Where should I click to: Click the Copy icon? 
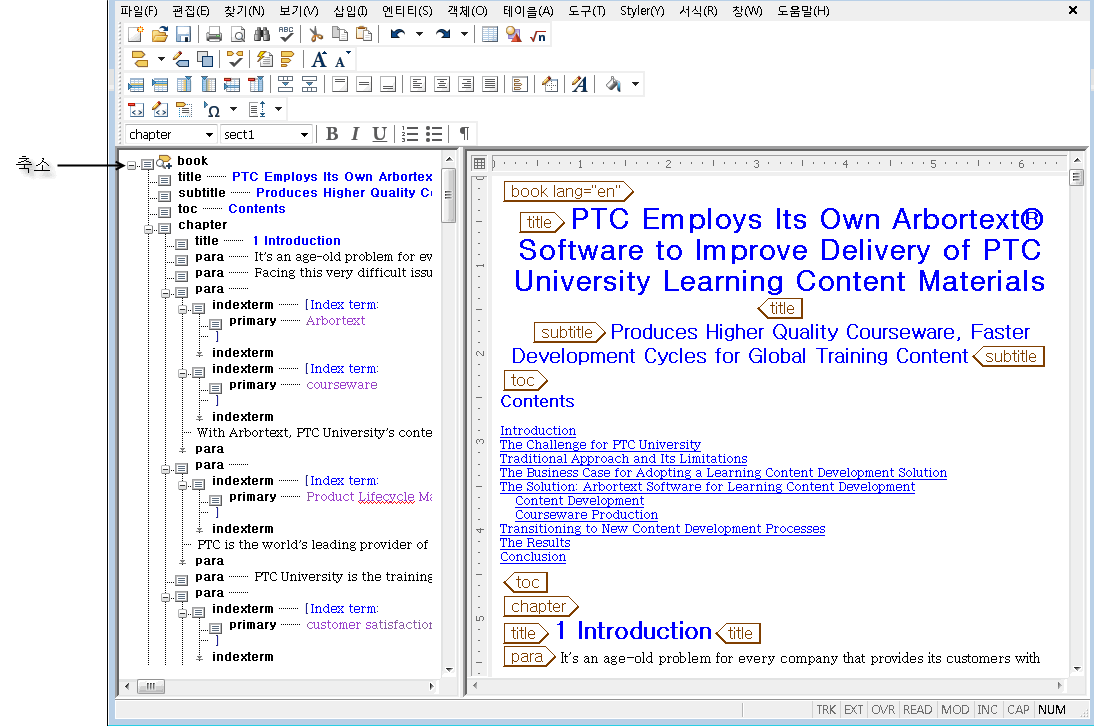click(x=340, y=34)
